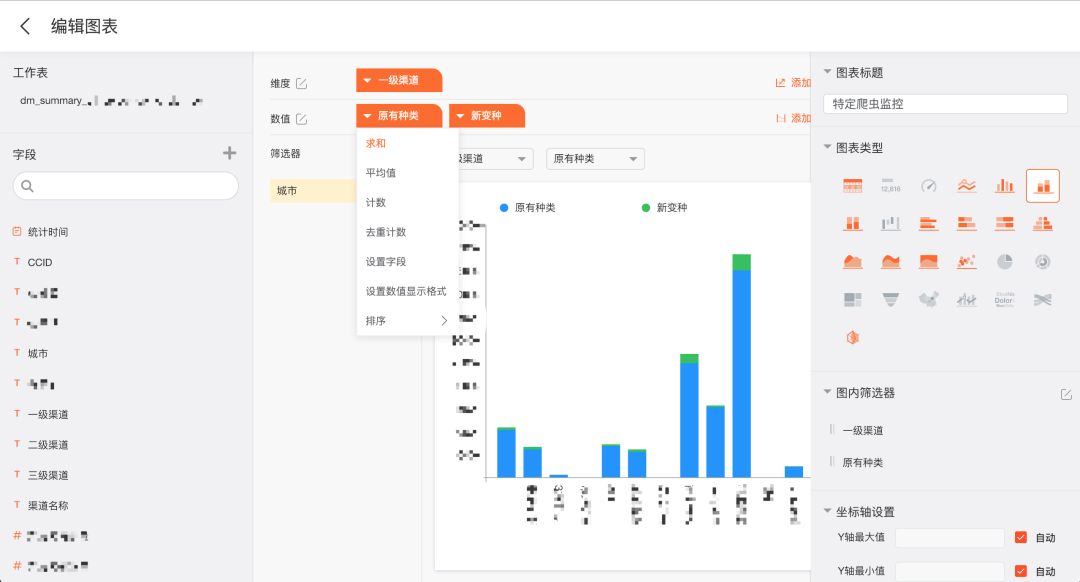Toggle 自动 checkbox for Y轴最小值

pyautogui.click(x=1021, y=571)
